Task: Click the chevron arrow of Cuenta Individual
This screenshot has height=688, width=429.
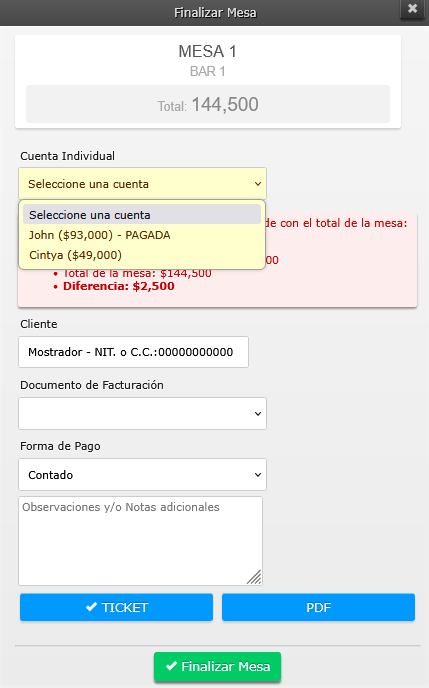Action: 258,184
